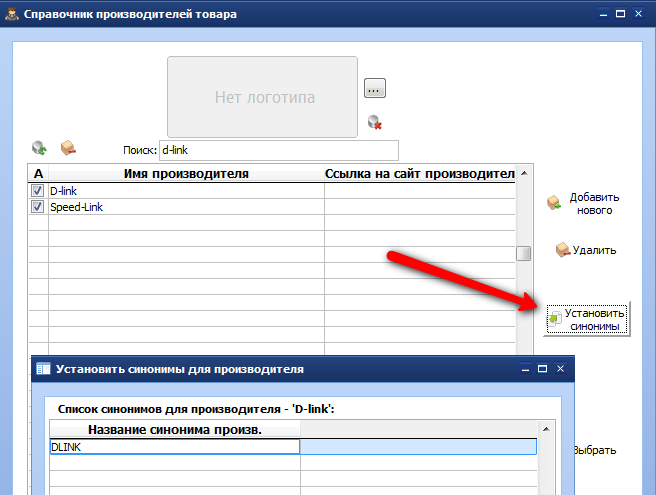The image size is (656, 495).
Task: Click the 'Установить синонимы' button
Action: (587, 319)
